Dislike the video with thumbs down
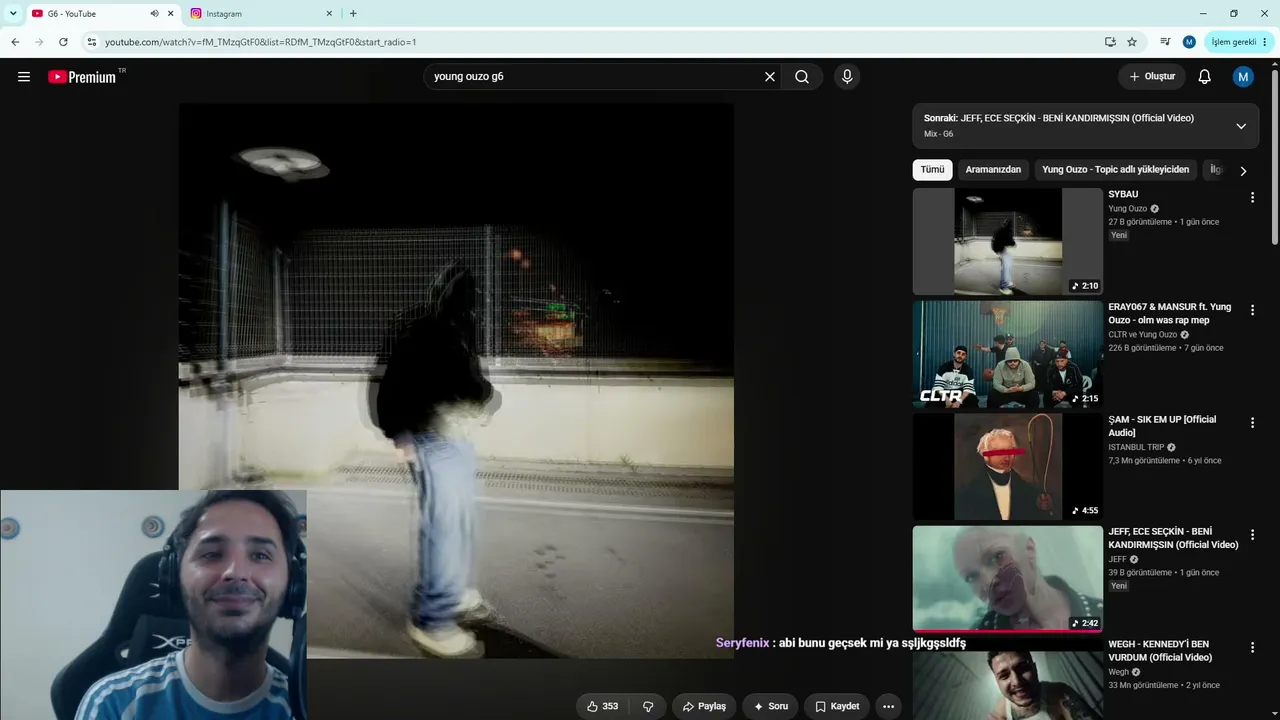The image size is (1280, 720). 648,706
